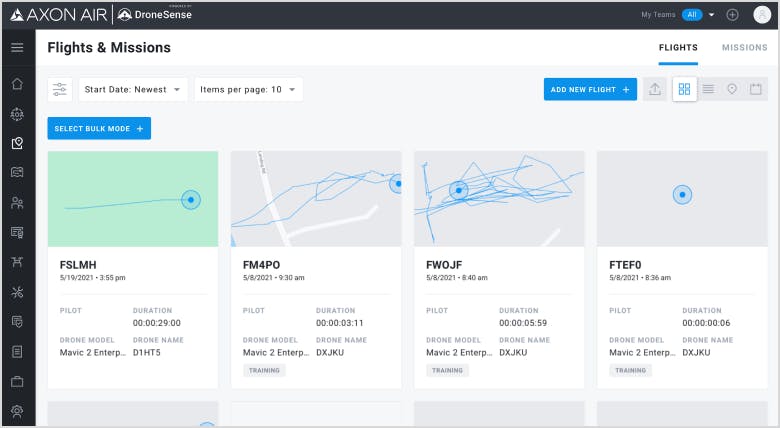Click the plus circle icon in header
Screen dimensions: 780x428
(732, 15)
